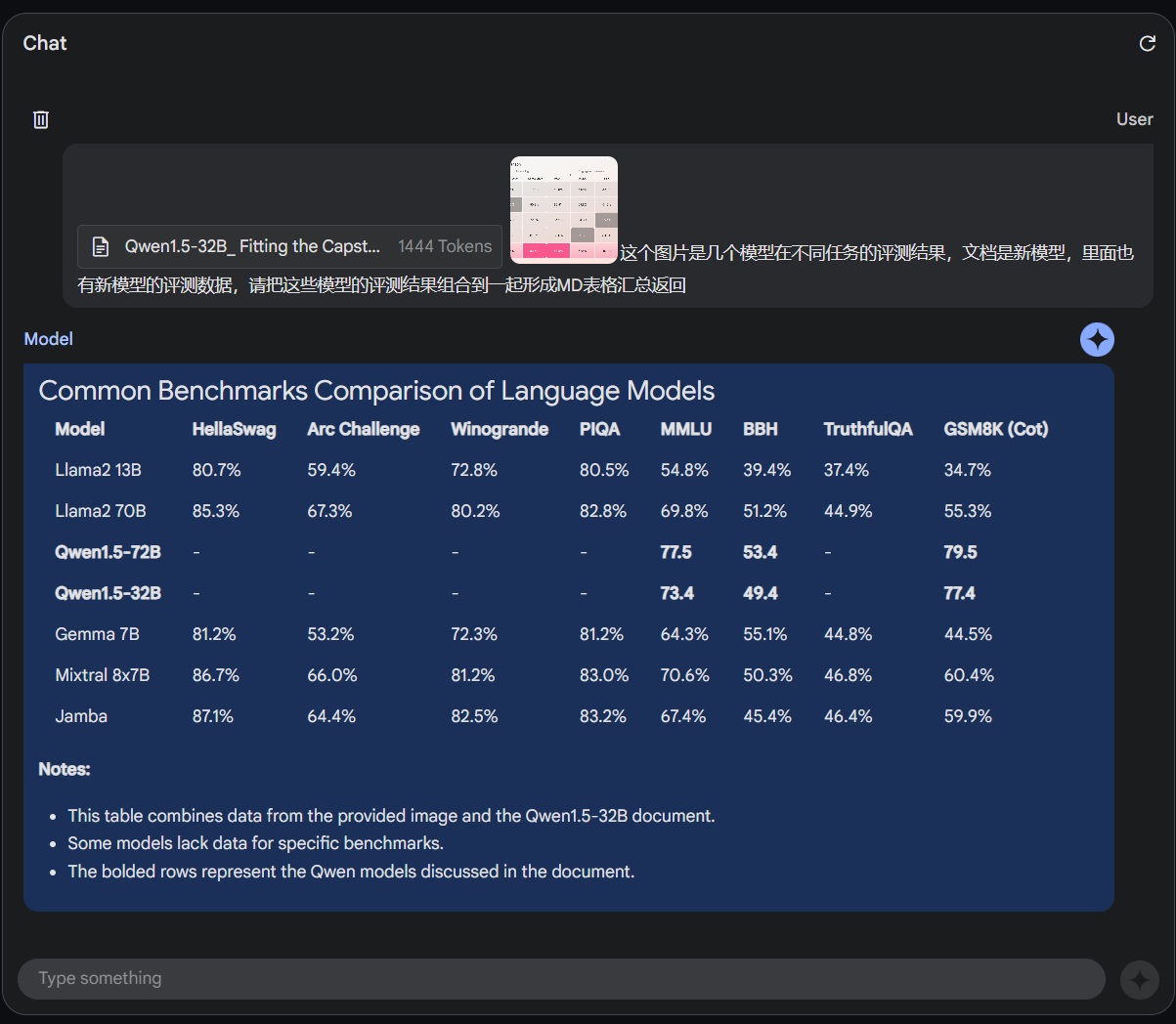The image size is (1176, 1024).
Task: Click the bold '49.4' BBH value
Action: 761,593
